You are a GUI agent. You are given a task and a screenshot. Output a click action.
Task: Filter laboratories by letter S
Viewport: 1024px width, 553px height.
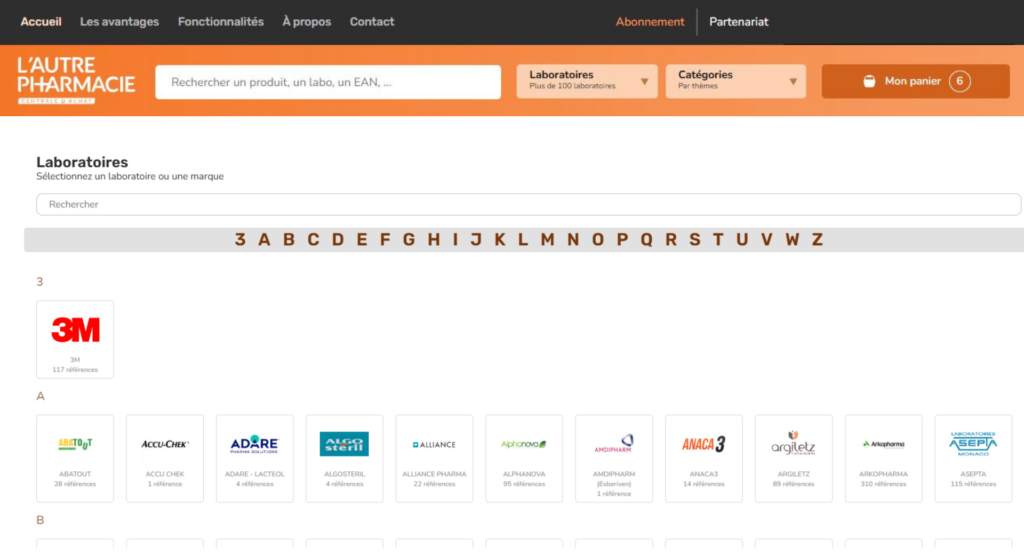click(694, 240)
